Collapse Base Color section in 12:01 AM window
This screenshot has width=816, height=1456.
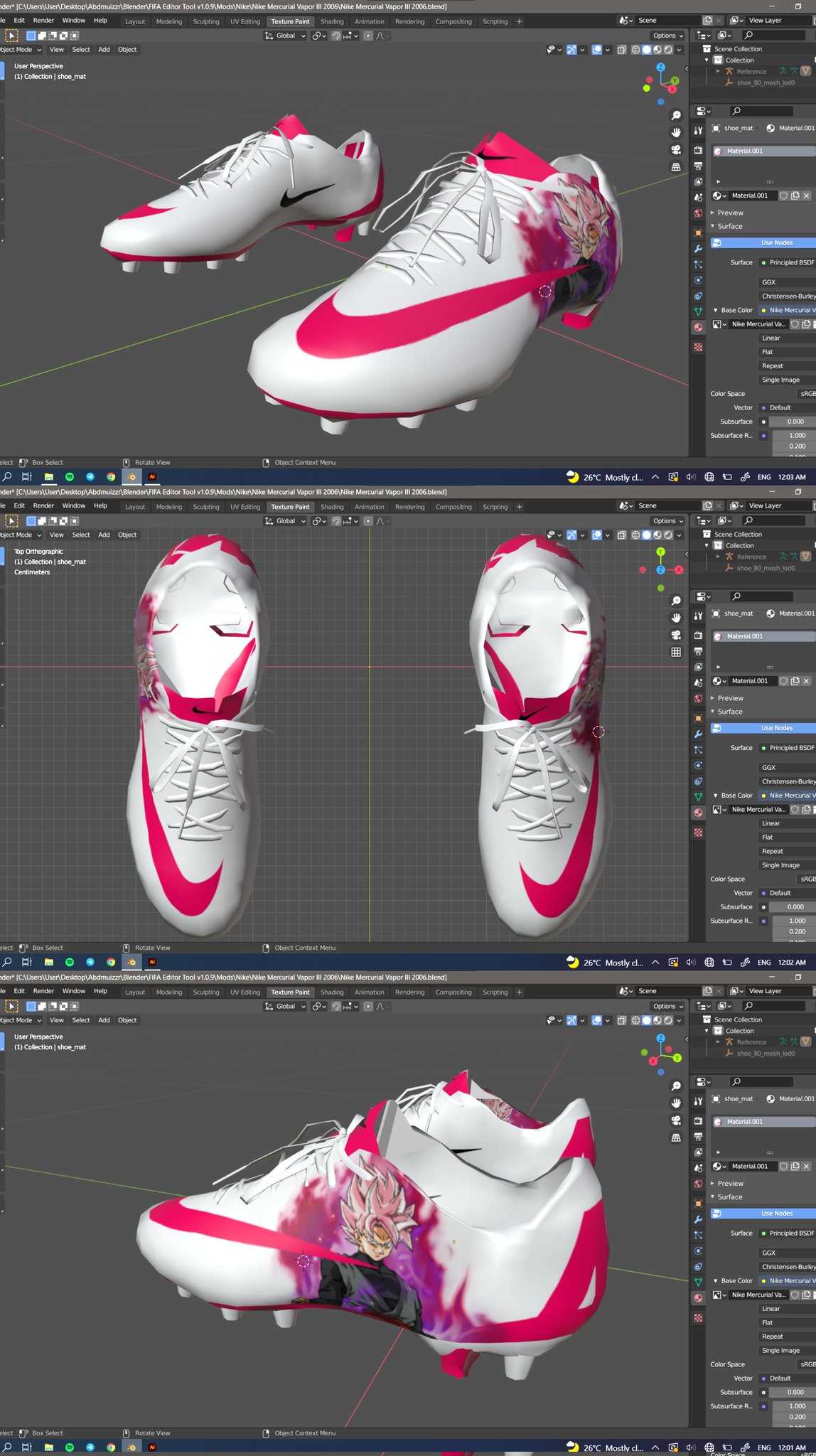pyautogui.click(x=734, y=1281)
